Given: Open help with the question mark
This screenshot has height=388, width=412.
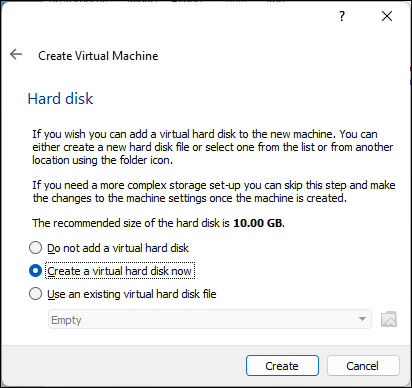Looking at the screenshot, I should point(342,16).
